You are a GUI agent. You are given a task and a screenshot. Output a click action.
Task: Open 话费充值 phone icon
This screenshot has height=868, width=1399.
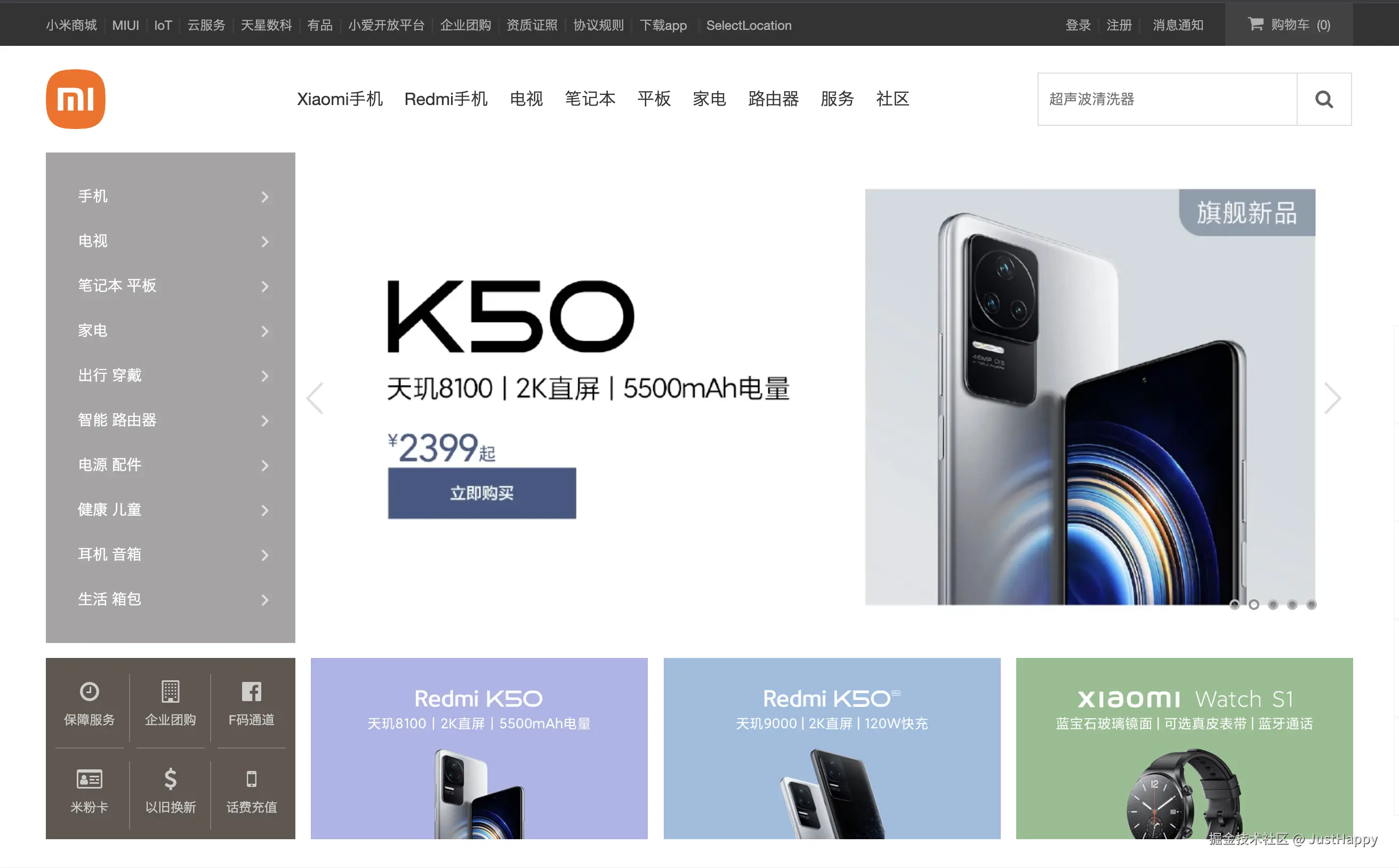click(251, 779)
